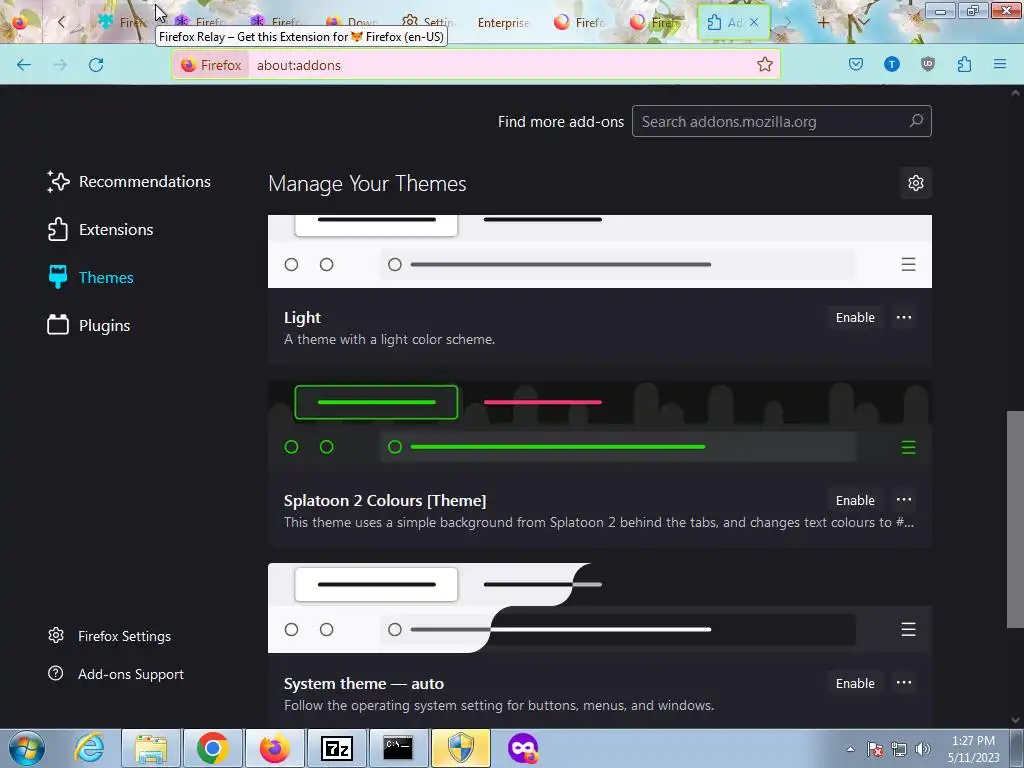The image size is (1024, 768).
Task: Open the purple mask private browsing icon
Action: pos(522,748)
